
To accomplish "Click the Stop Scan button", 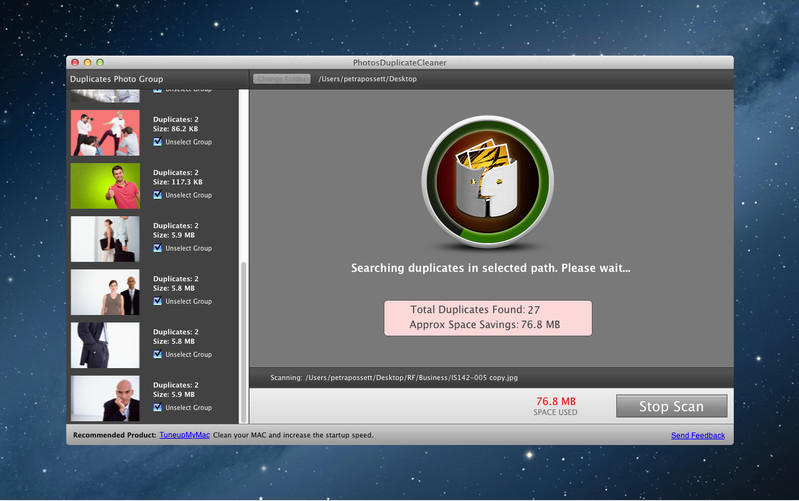I will [671, 406].
